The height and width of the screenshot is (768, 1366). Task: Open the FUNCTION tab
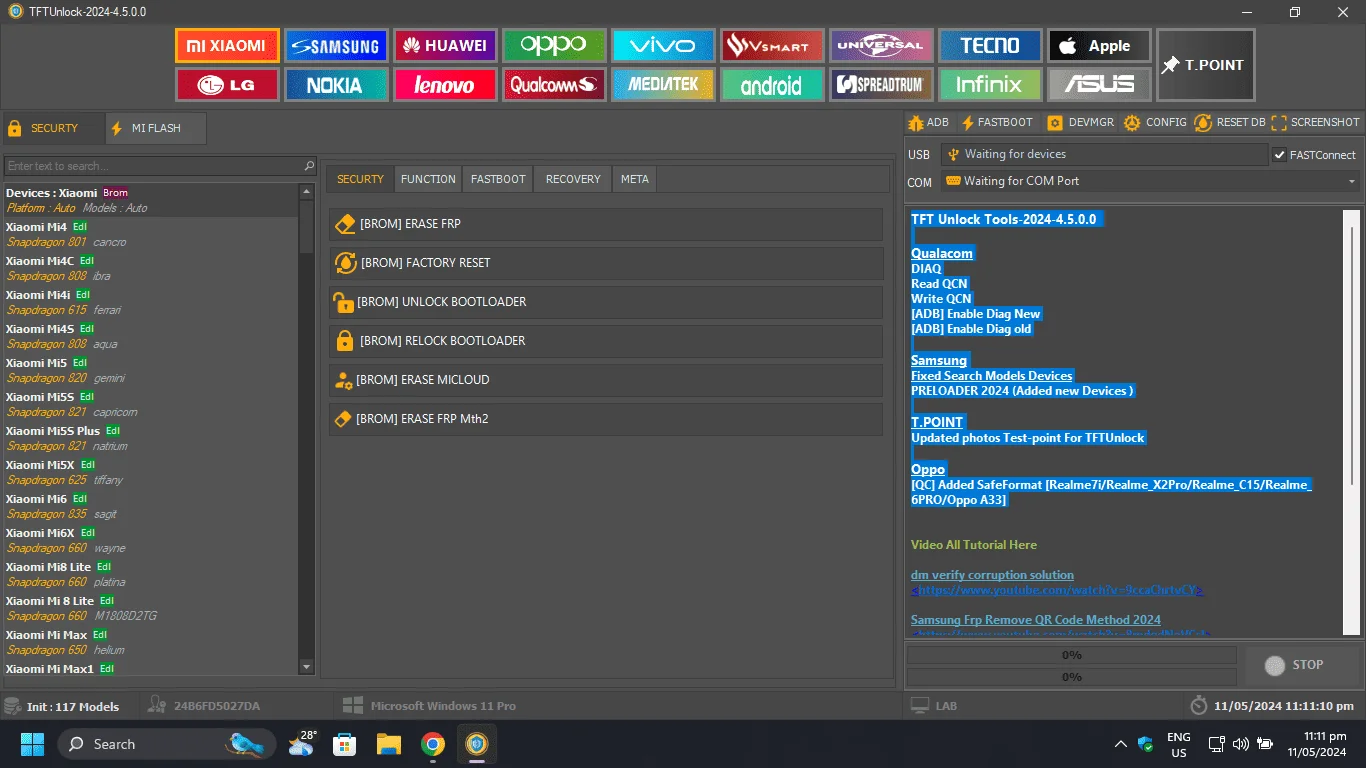428,179
